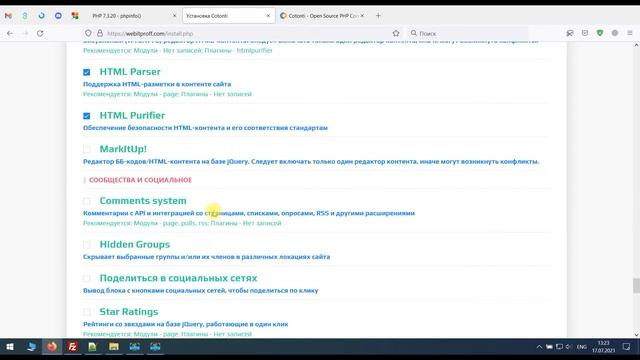
Task: Open the notification center icon
Action: pyautogui.click(x=627, y=347)
